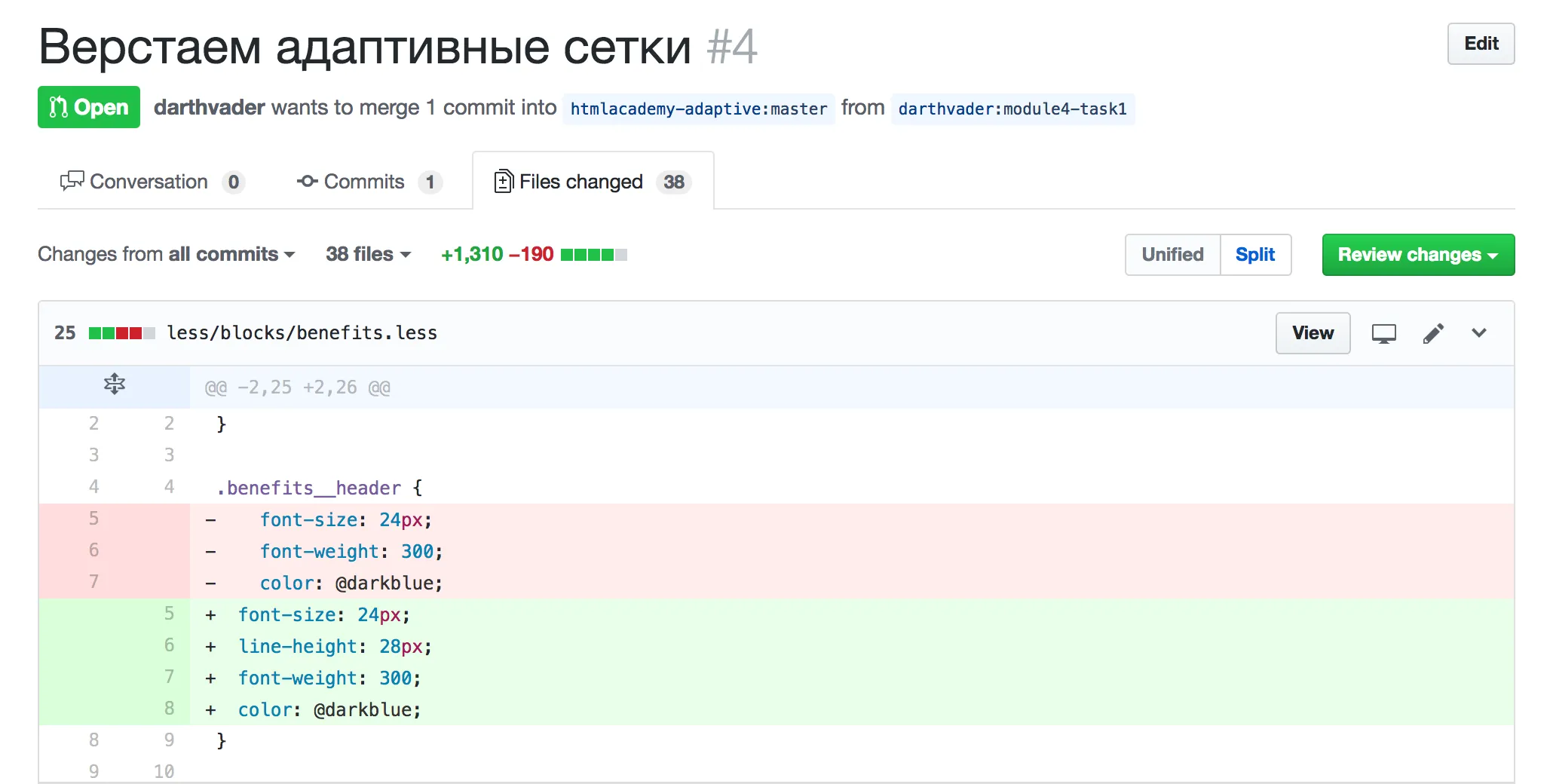Image resolution: width=1553 pixels, height=784 pixels.
Task: Click the speech bubble Conversation icon
Action: click(x=72, y=181)
